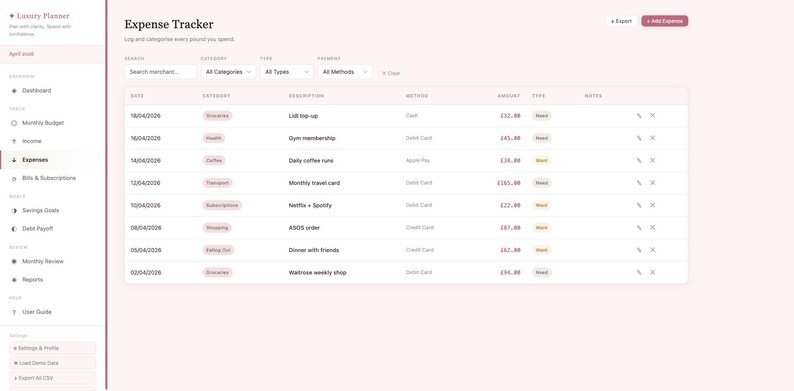Delete the Daily coffee runs expense

pyautogui.click(x=653, y=160)
